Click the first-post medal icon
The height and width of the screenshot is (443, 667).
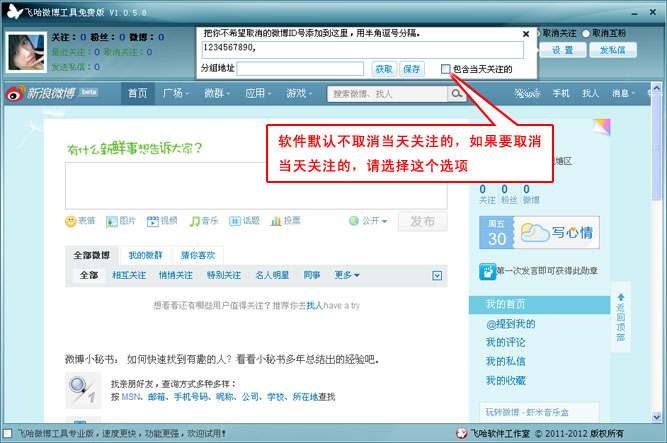[x=487, y=271]
